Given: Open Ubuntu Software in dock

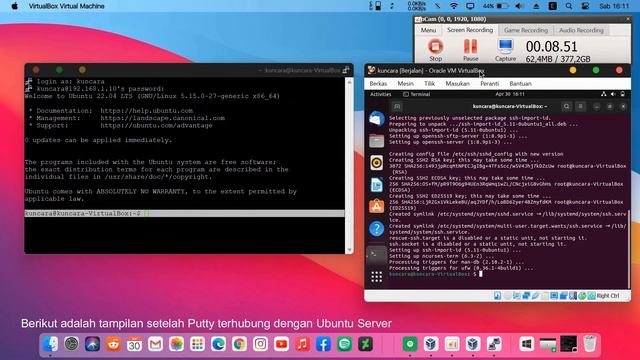Looking at the screenshot, I should click(376, 206).
